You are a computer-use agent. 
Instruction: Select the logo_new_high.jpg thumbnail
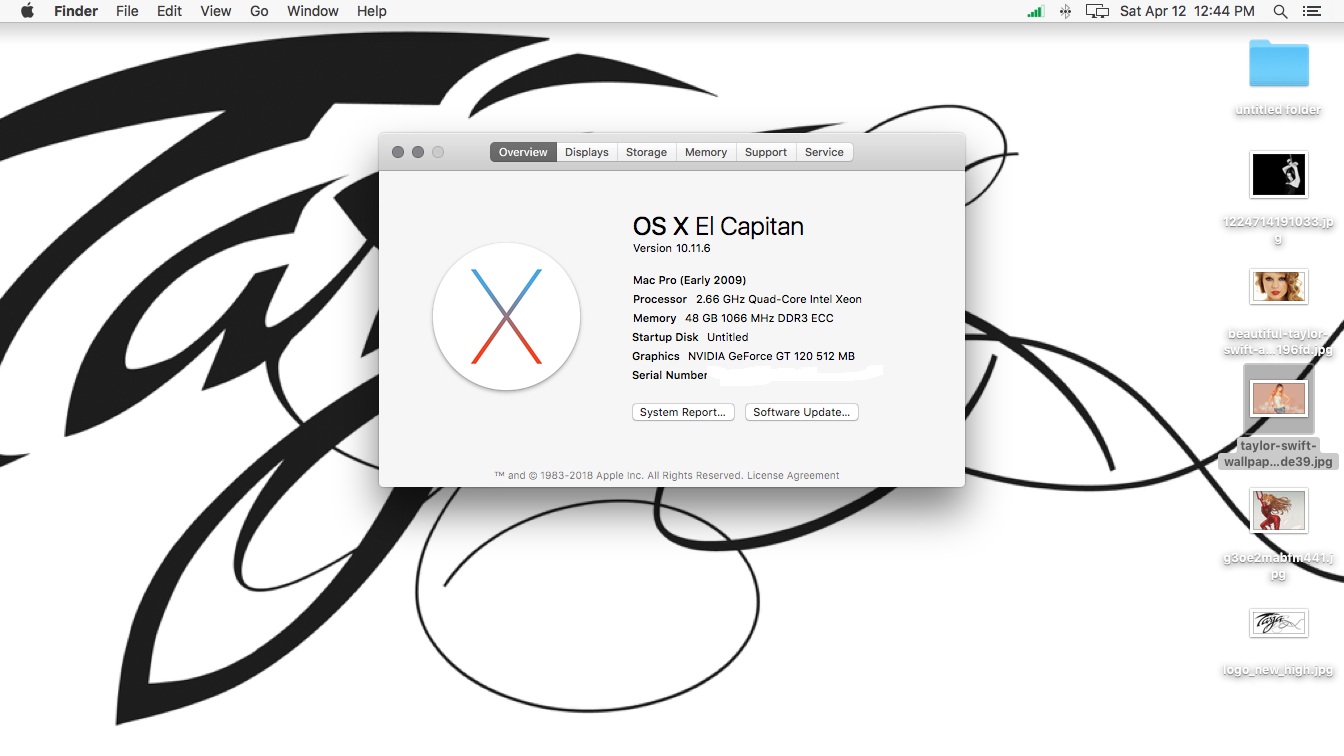tap(1279, 623)
